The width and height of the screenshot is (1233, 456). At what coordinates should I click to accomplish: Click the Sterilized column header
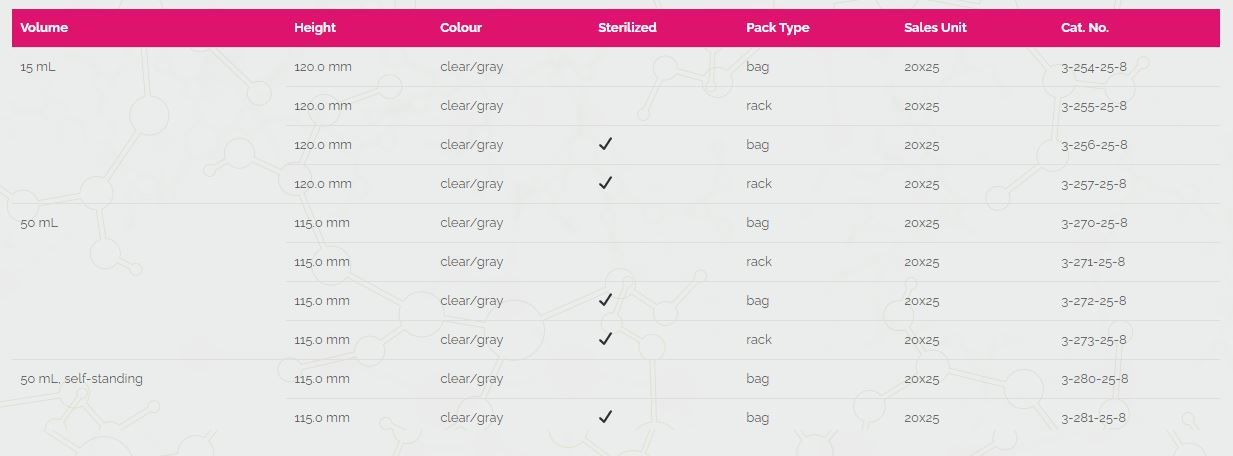pyautogui.click(x=627, y=28)
